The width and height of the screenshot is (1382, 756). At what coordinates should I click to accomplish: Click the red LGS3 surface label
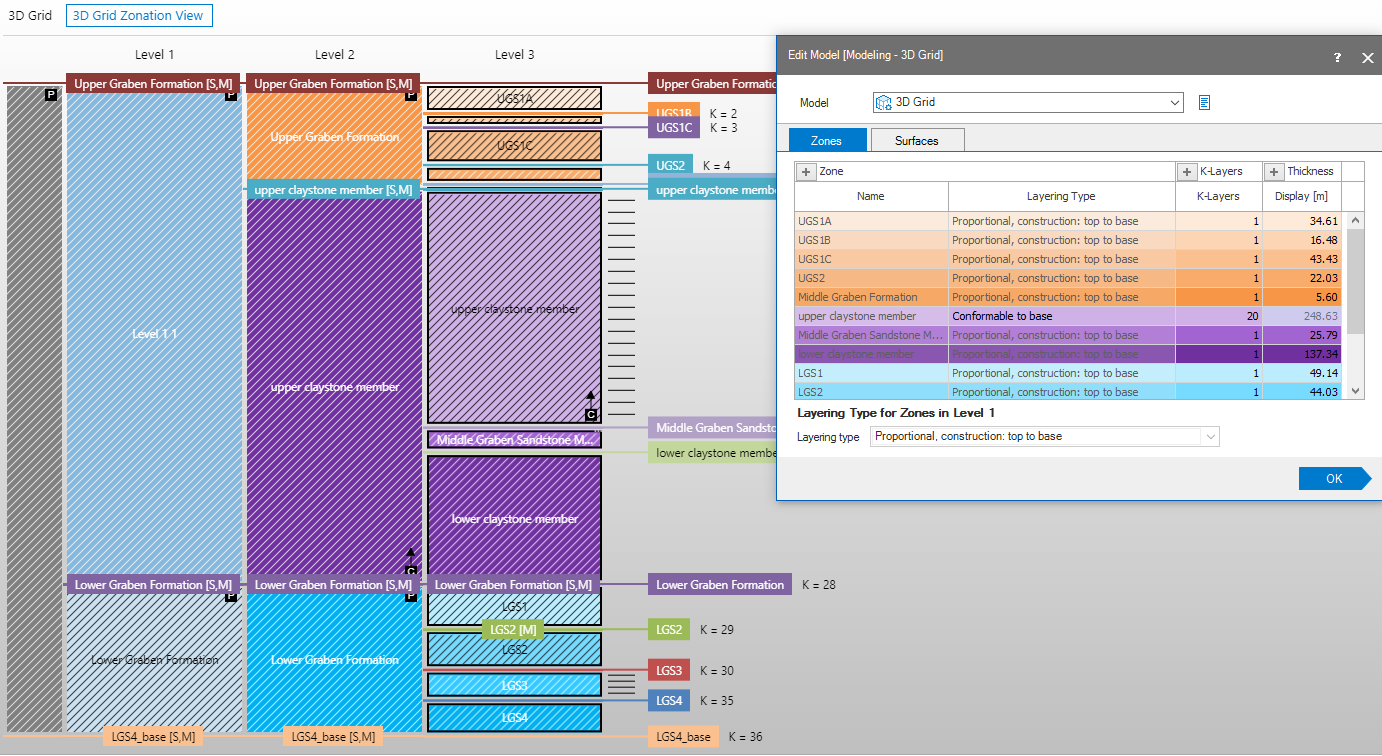click(669, 670)
